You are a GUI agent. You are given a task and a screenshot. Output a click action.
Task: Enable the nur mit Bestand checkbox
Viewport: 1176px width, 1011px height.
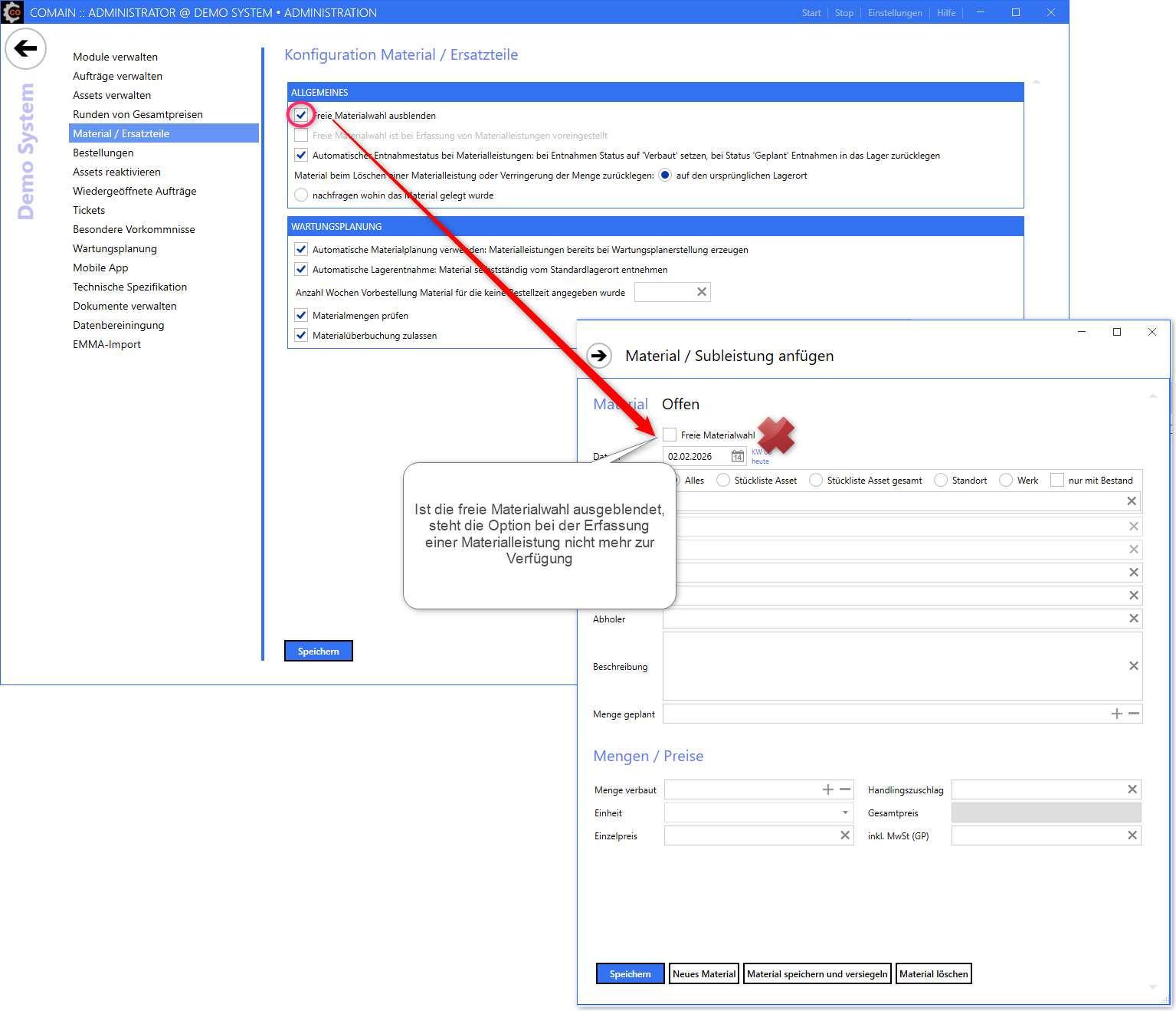coord(1056,481)
